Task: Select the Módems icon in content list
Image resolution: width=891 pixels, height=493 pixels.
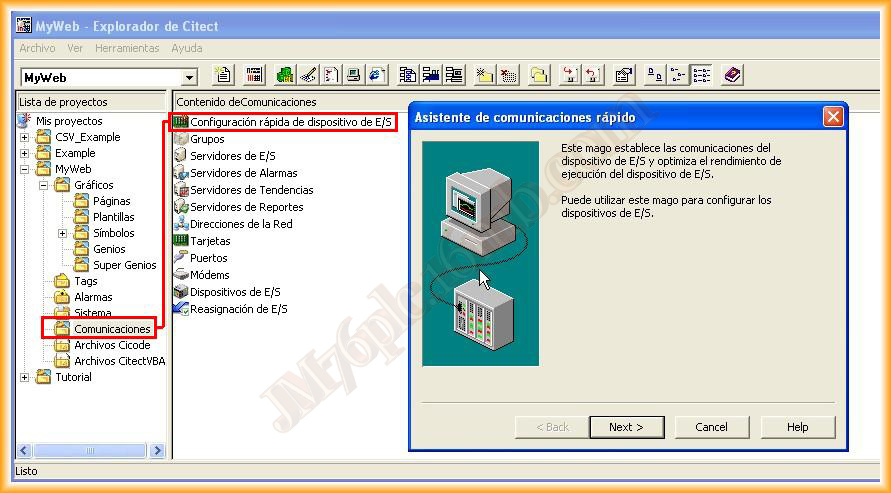Action: click(x=181, y=275)
